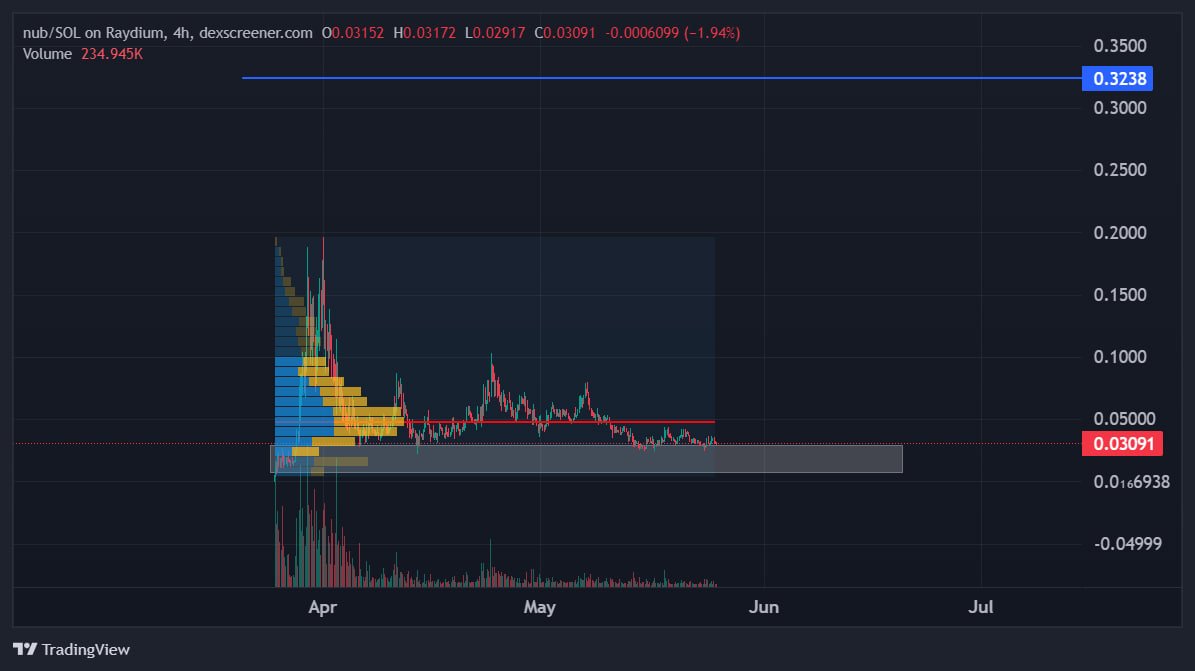
Task: Select the blue 0.3238 price label
Action: [1117, 79]
